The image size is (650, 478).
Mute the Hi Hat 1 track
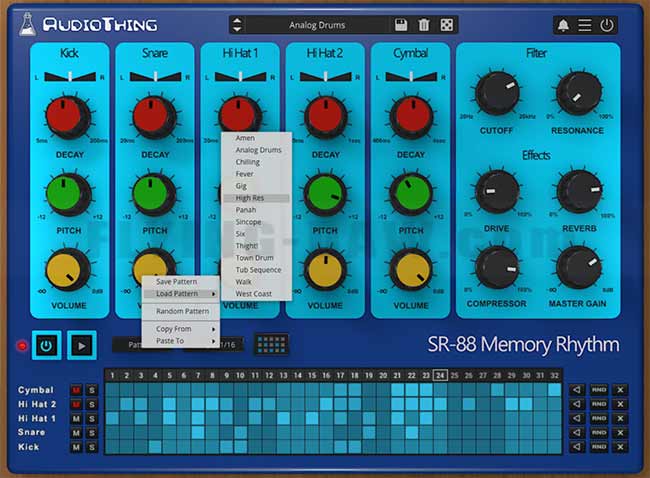pyautogui.click(x=76, y=419)
